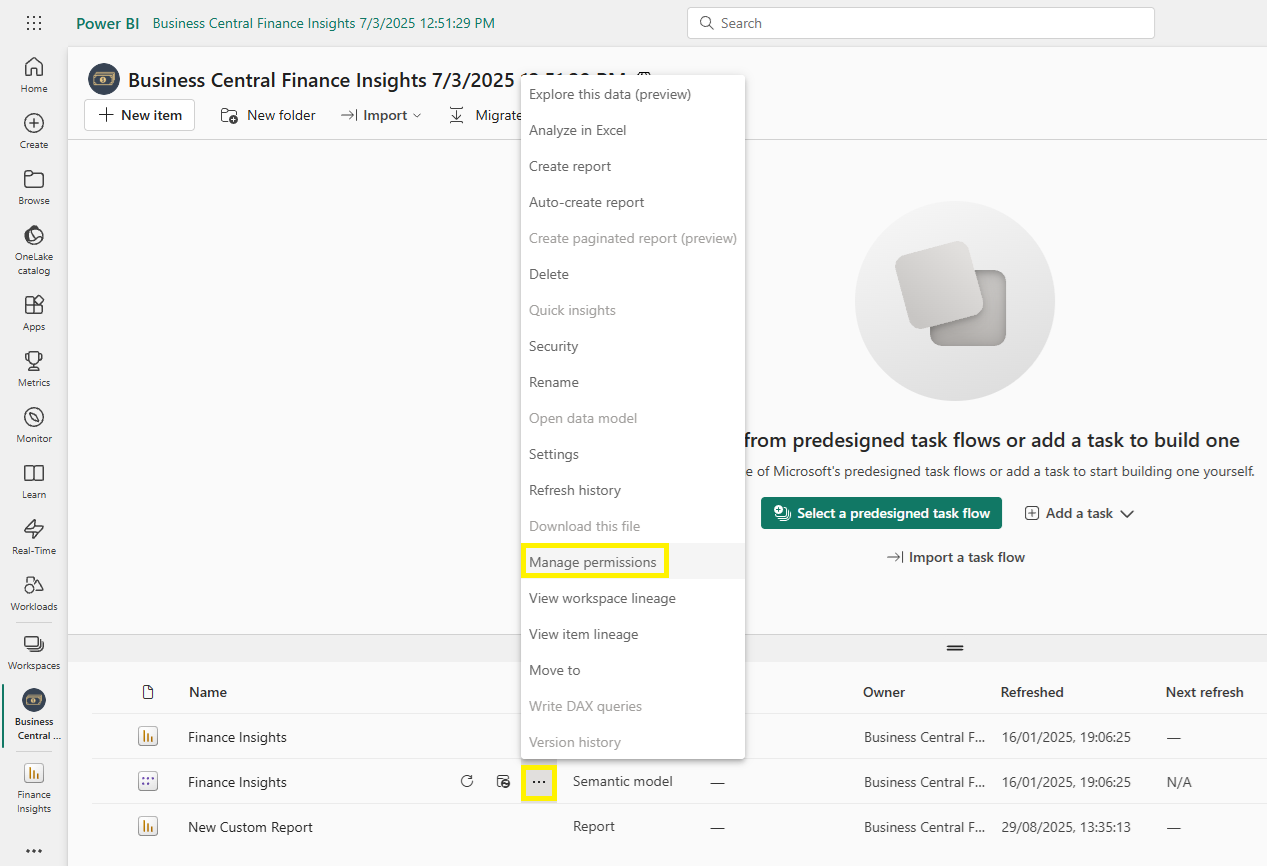Click the New item button

(x=139, y=115)
